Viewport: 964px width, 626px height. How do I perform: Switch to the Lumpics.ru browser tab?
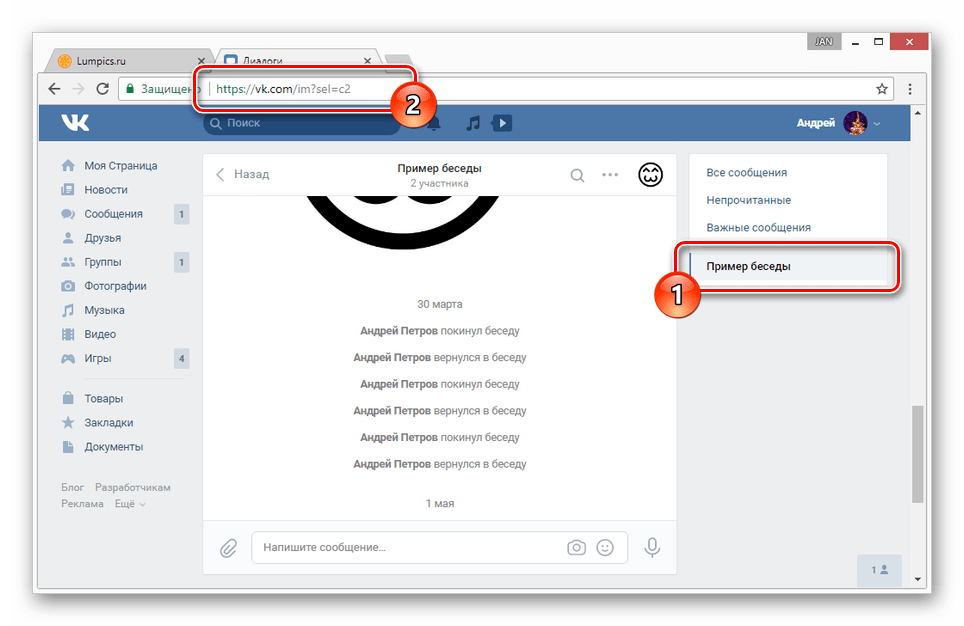[x=128, y=60]
